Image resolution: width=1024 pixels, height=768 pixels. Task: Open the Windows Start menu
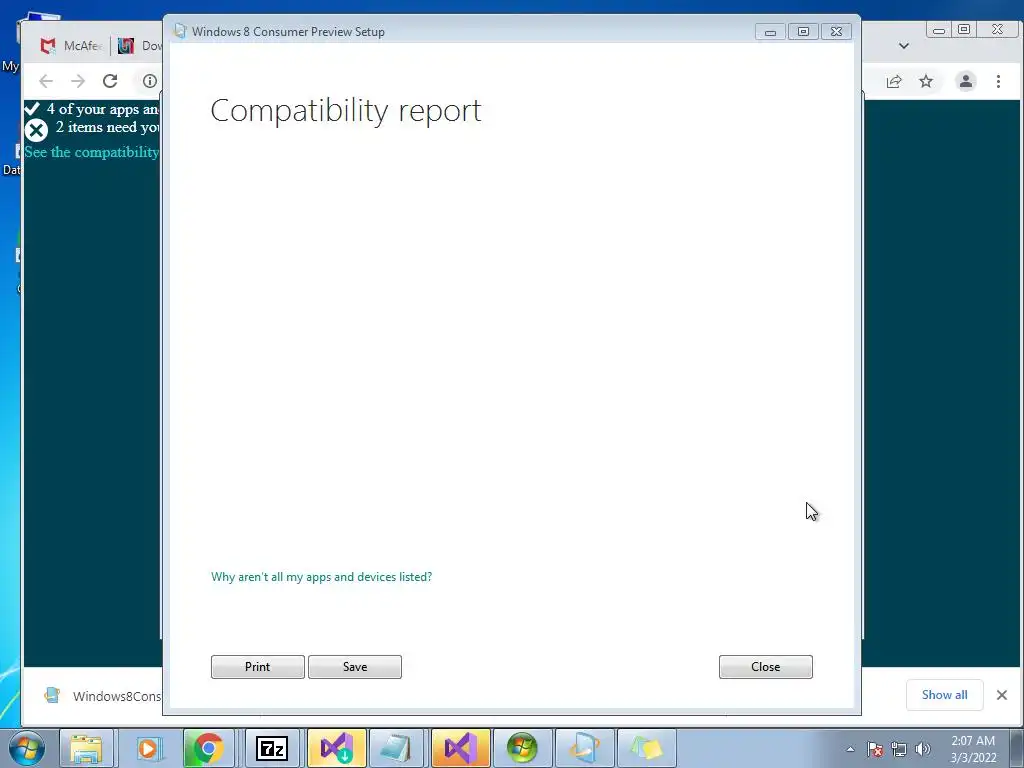27,748
